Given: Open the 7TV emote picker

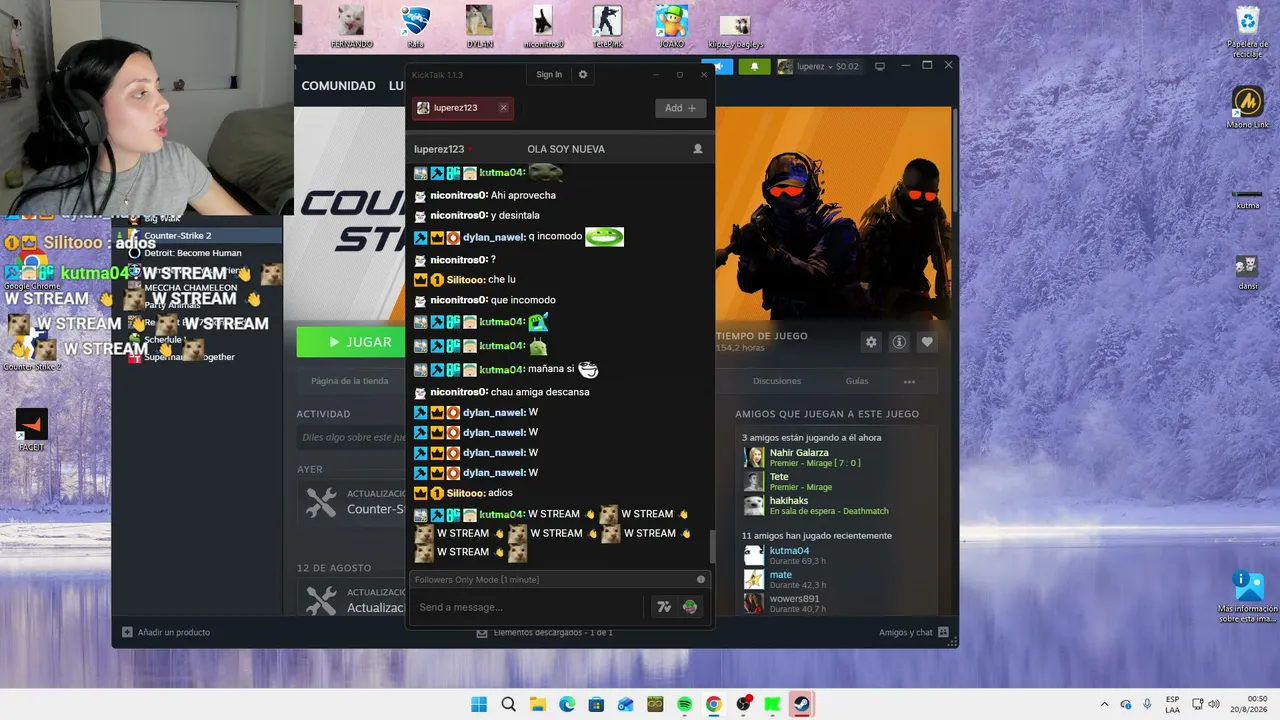Looking at the screenshot, I should click(663, 607).
